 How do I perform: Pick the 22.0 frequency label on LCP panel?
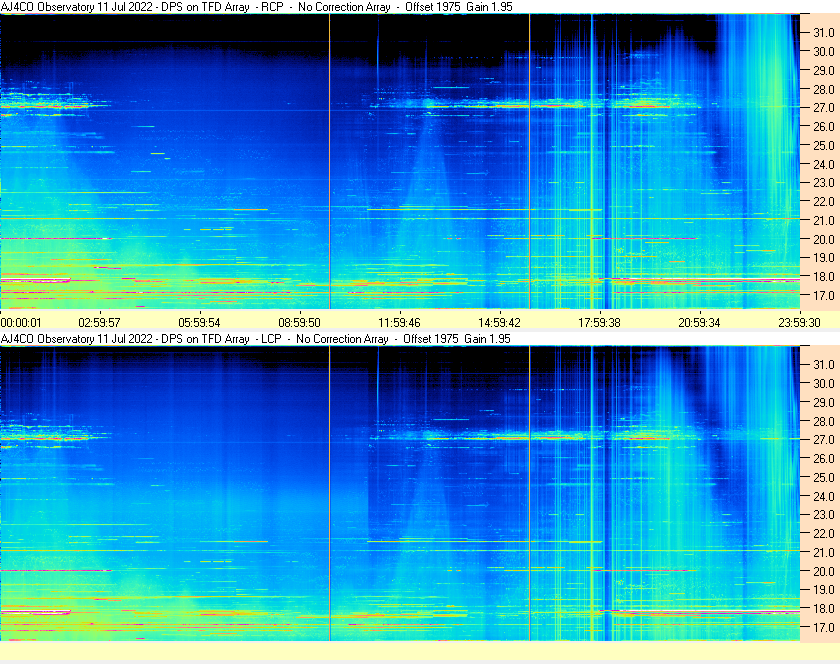click(824, 534)
